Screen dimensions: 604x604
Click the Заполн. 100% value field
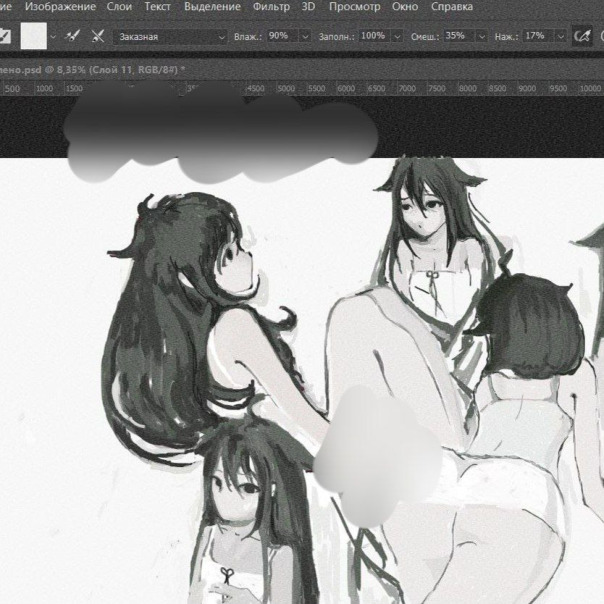(x=375, y=36)
